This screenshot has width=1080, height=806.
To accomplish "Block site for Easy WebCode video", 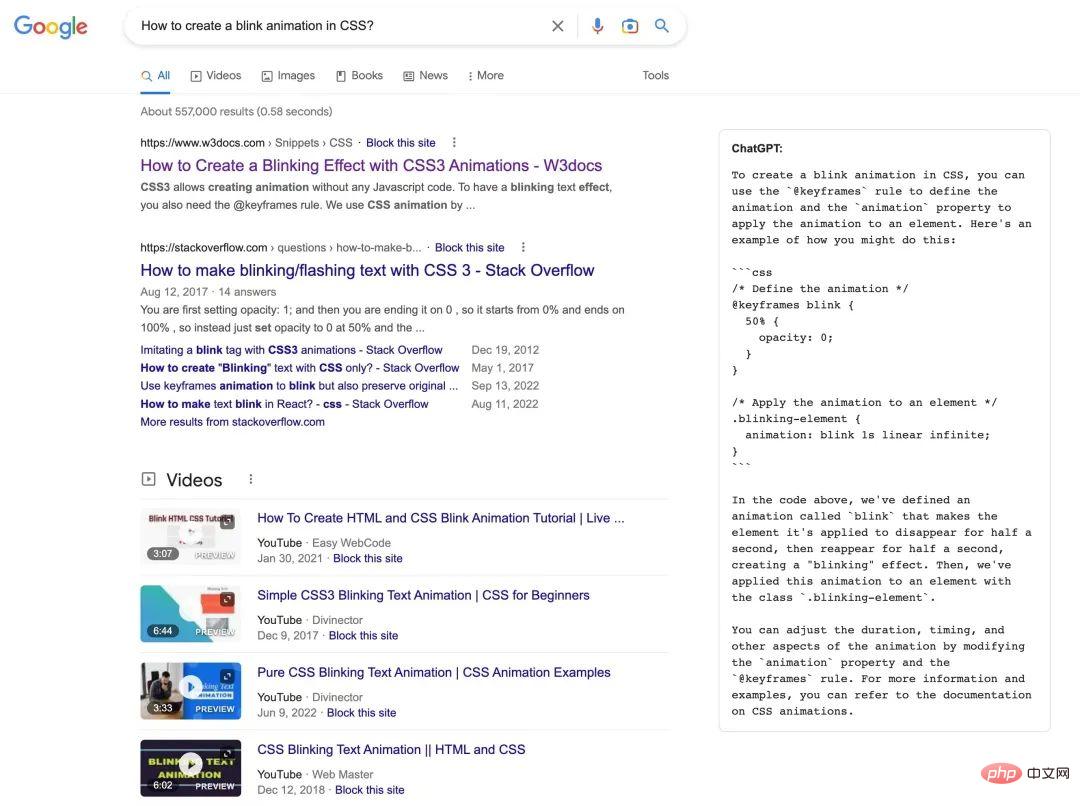I will (x=368, y=559).
